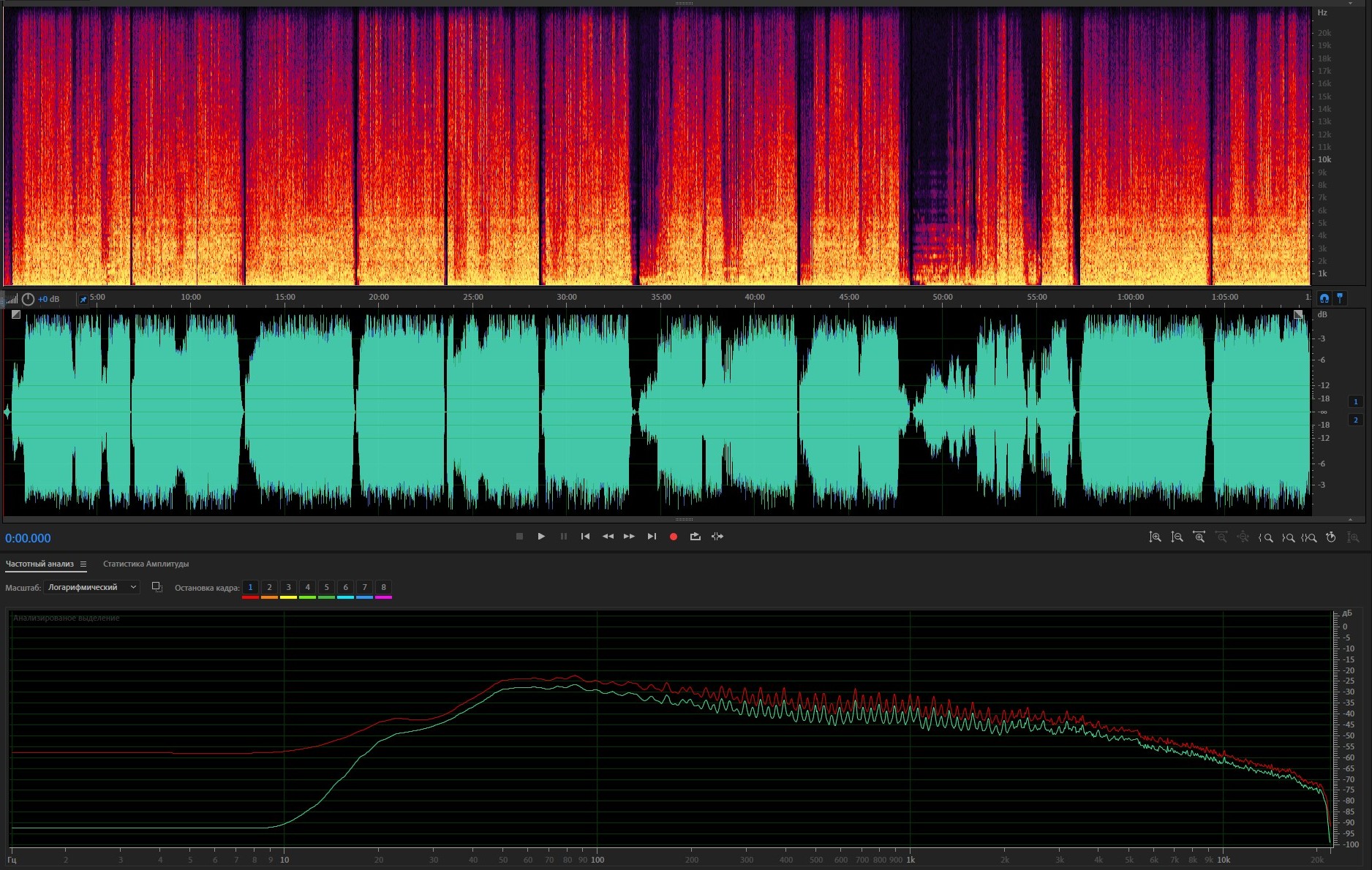Jump to the previous marker
The height and width of the screenshot is (870, 1372).
[x=585, y=537]
